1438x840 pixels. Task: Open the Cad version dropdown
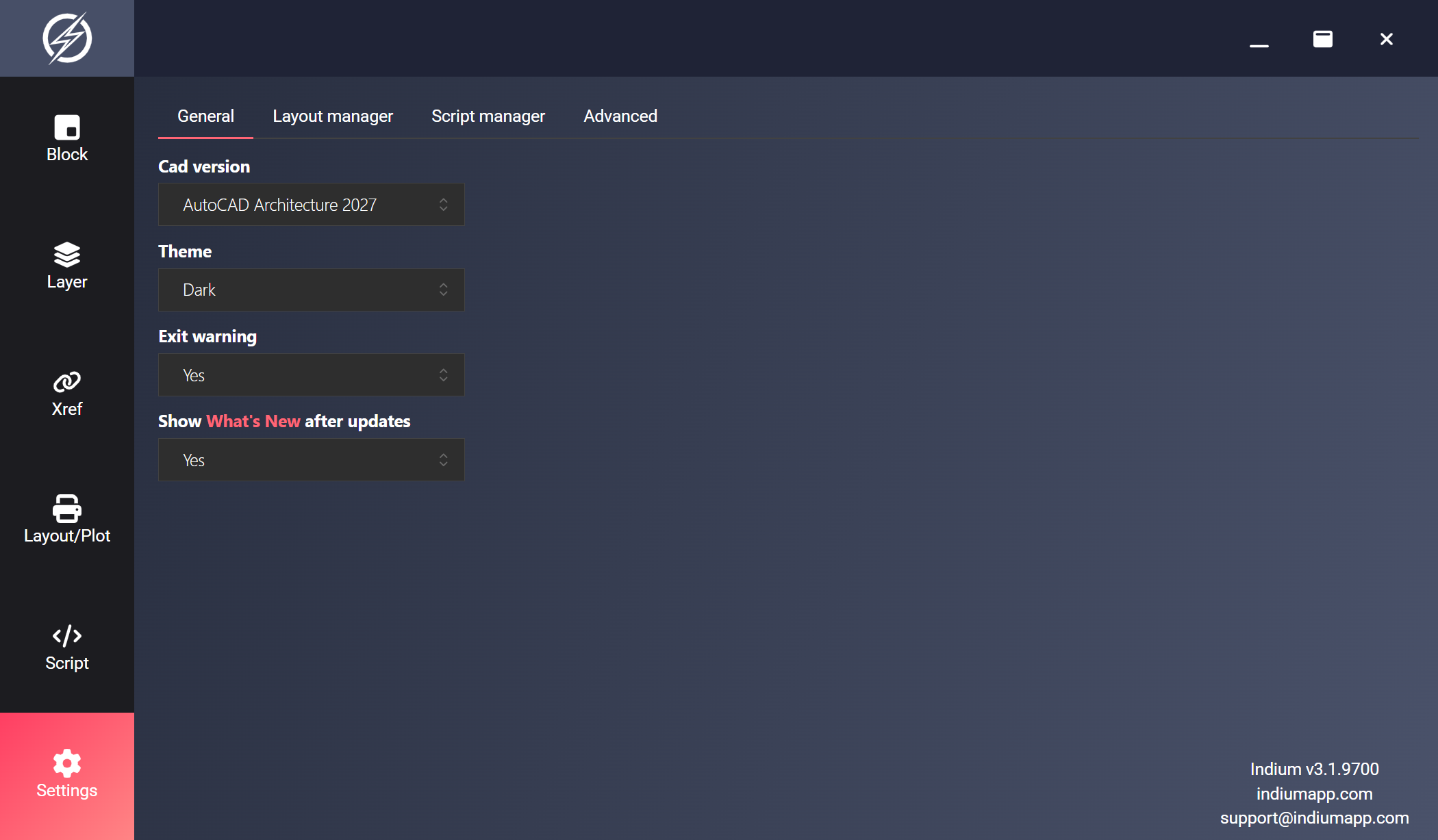tap(312, 205)
